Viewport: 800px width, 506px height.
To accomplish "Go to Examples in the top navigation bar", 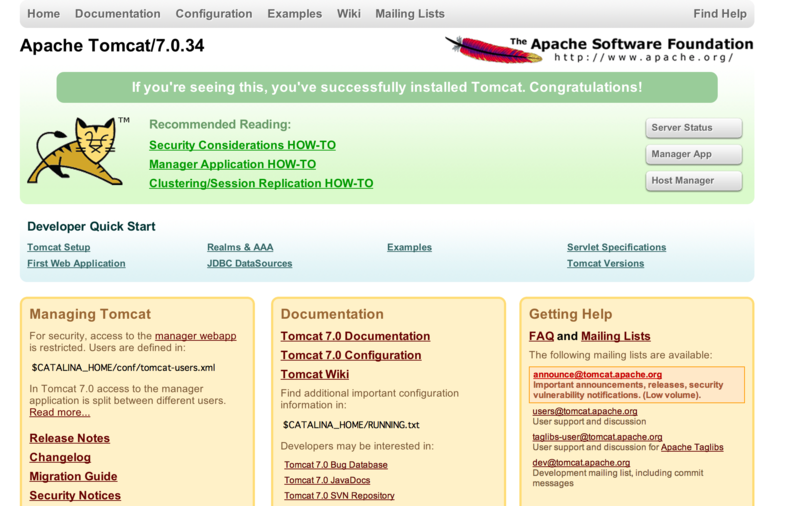I will [x=294, y=14].
